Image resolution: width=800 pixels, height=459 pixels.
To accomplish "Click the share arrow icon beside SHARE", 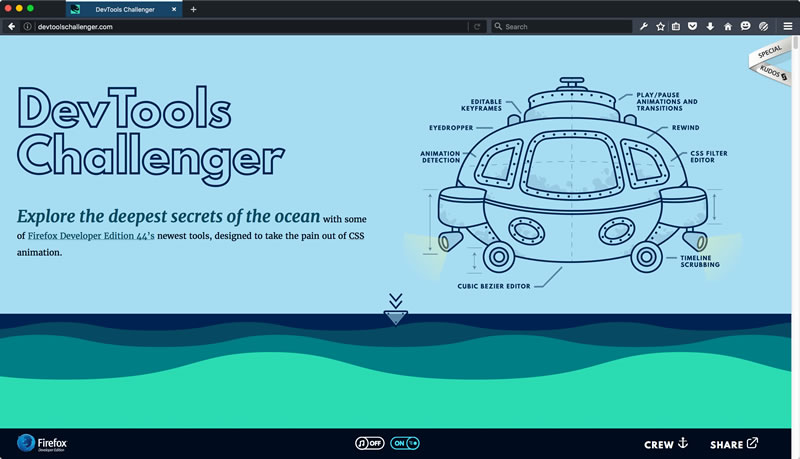I will (753, 443).
